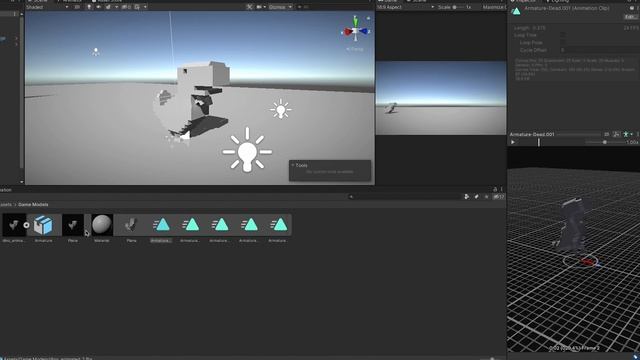Viewport: 640px width, 360px height.
Task: Toggle hidden packages count in Project
Action: (498, 197)
